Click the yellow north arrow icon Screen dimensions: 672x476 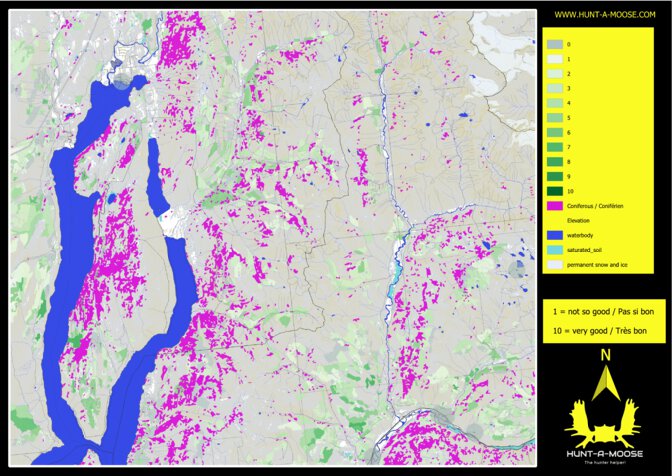(x=606, y=383)
